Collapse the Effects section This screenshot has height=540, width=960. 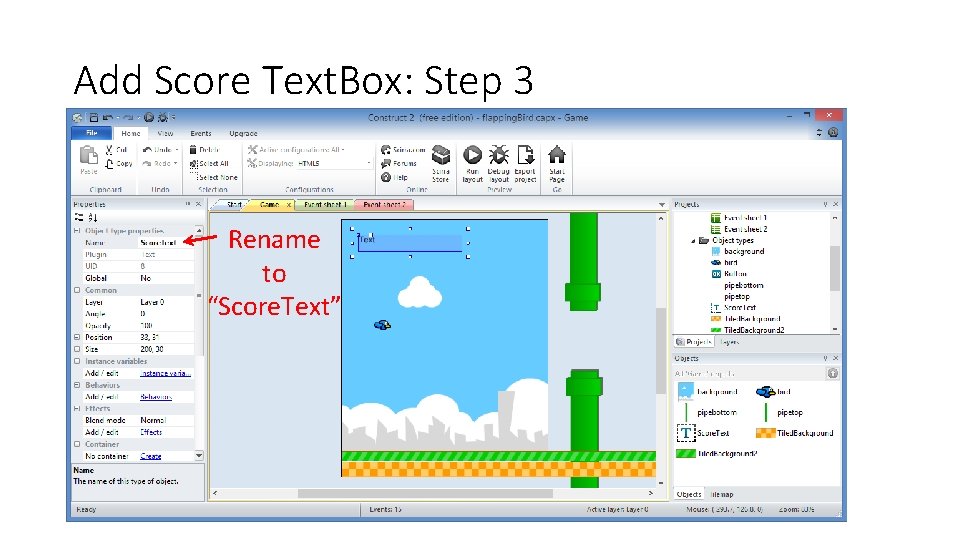coord(77,408)
